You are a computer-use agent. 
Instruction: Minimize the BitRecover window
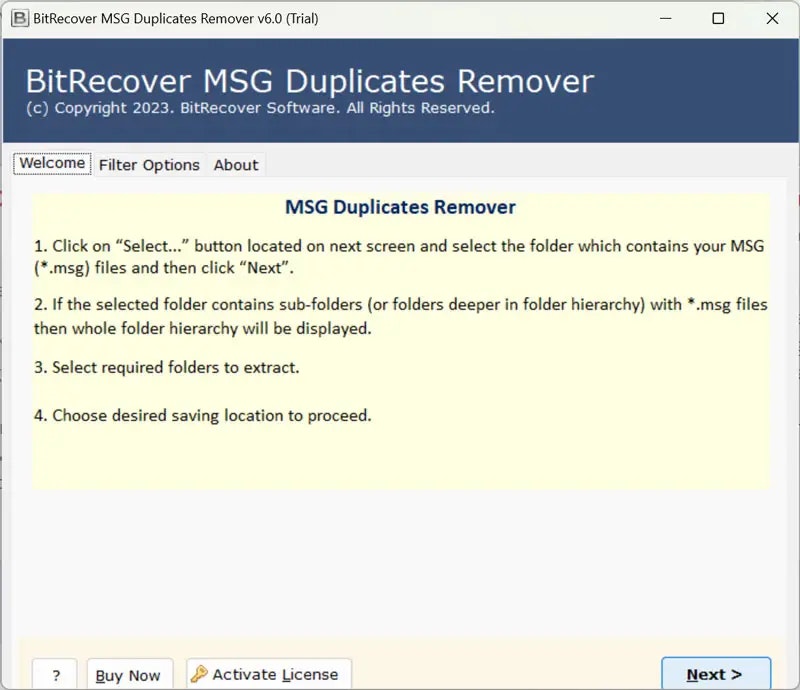pyautogui.click(x=665, y=18)
